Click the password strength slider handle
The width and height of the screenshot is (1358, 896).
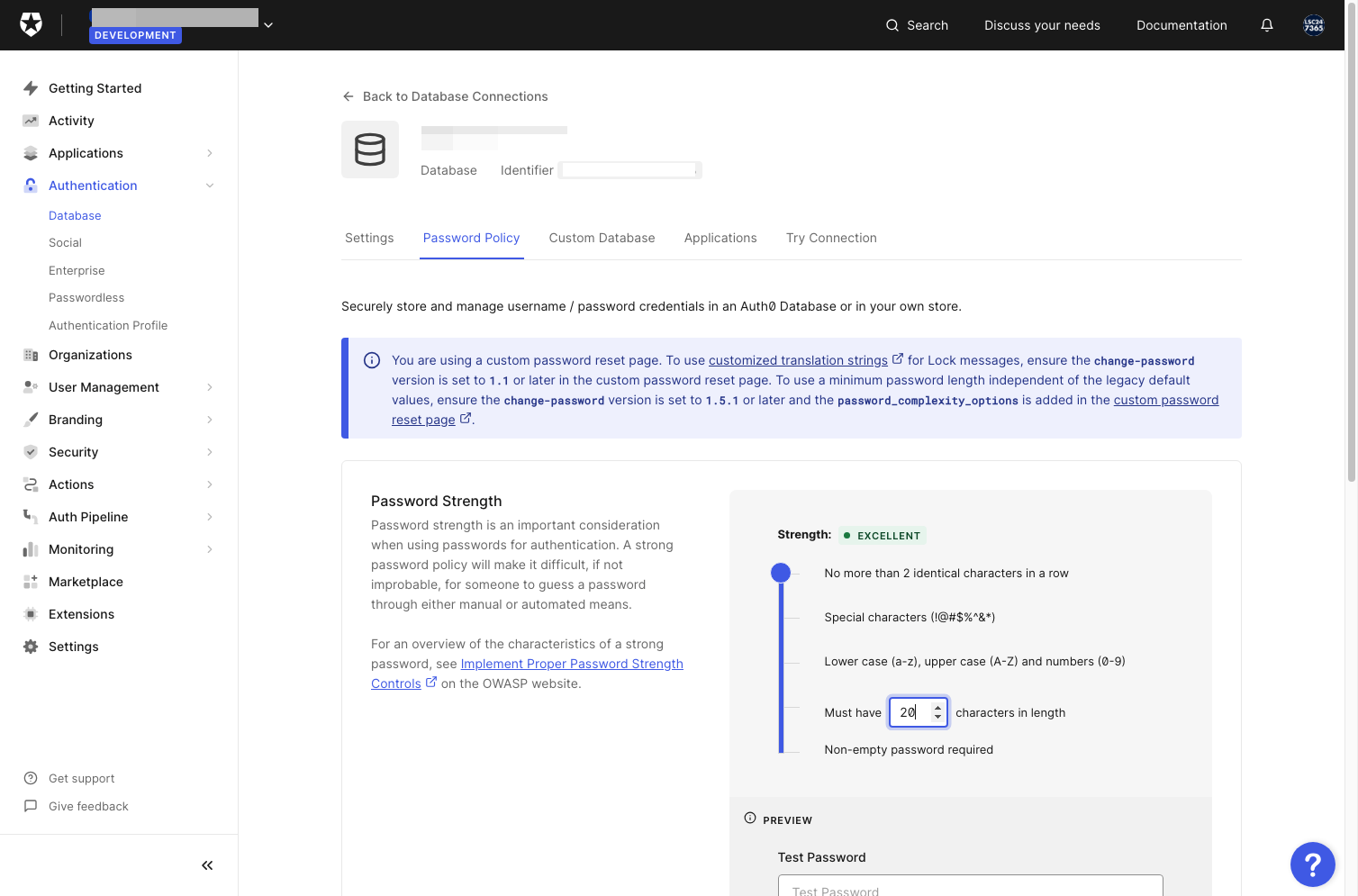[781, 573]
